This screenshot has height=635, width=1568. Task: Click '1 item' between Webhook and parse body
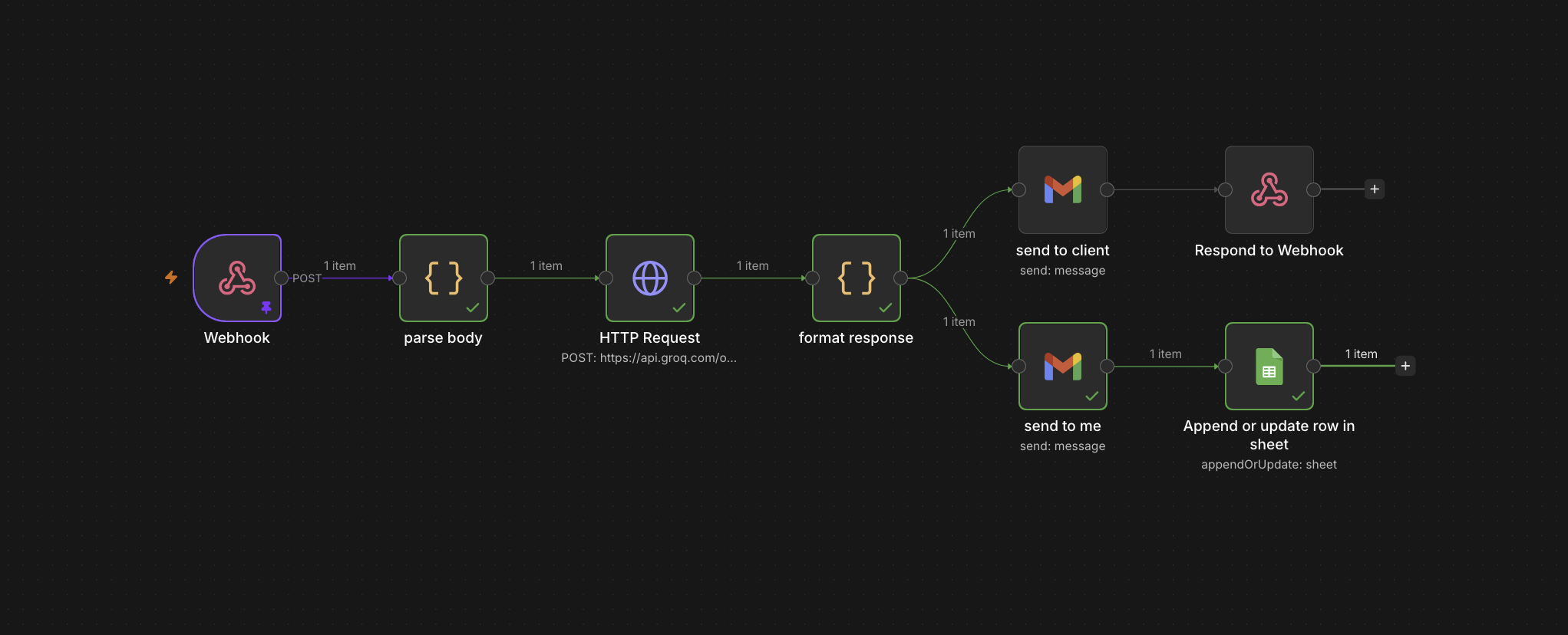[340, 265]
